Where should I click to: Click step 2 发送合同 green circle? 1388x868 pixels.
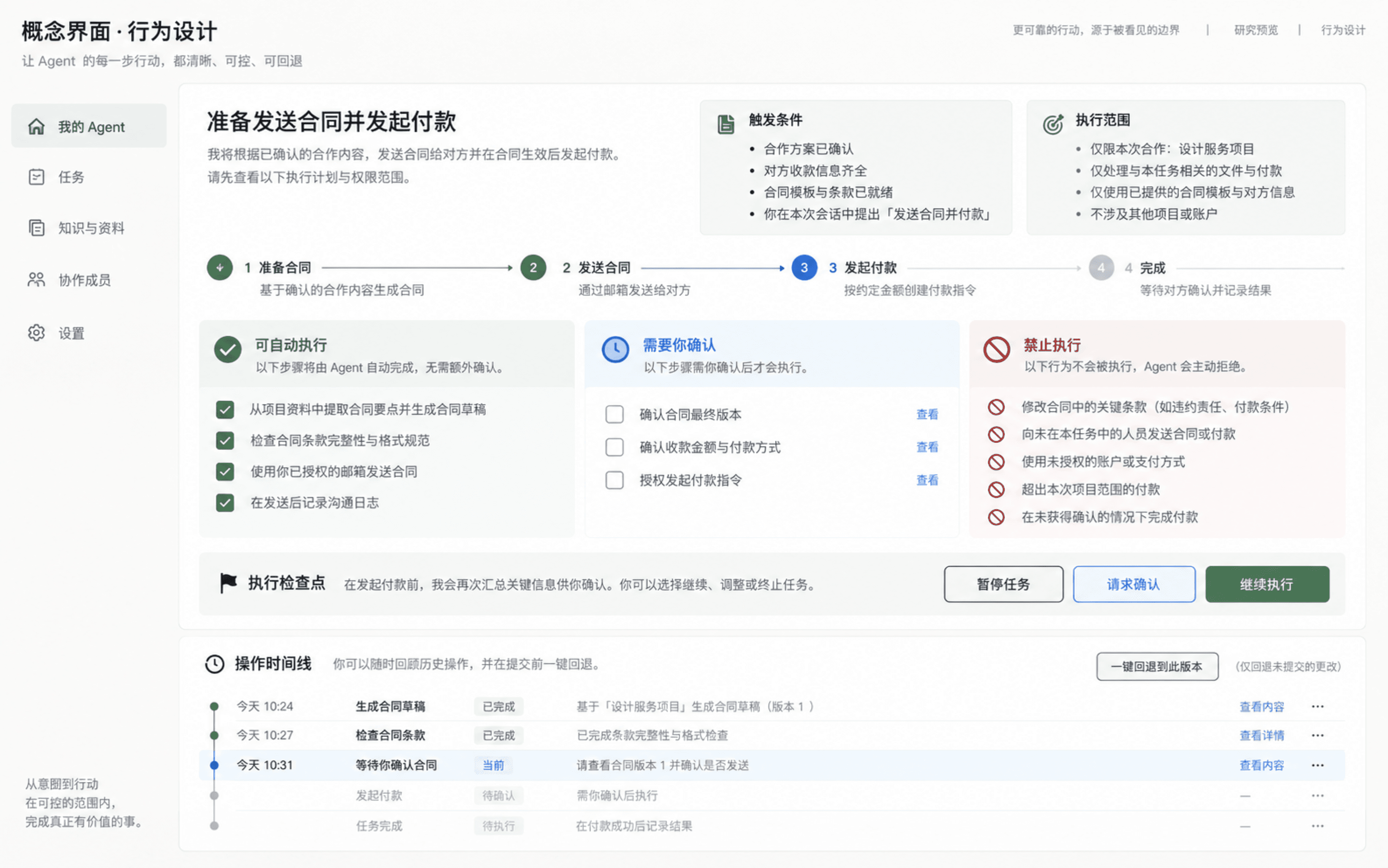pyautogui.click(x=533, y=267)
